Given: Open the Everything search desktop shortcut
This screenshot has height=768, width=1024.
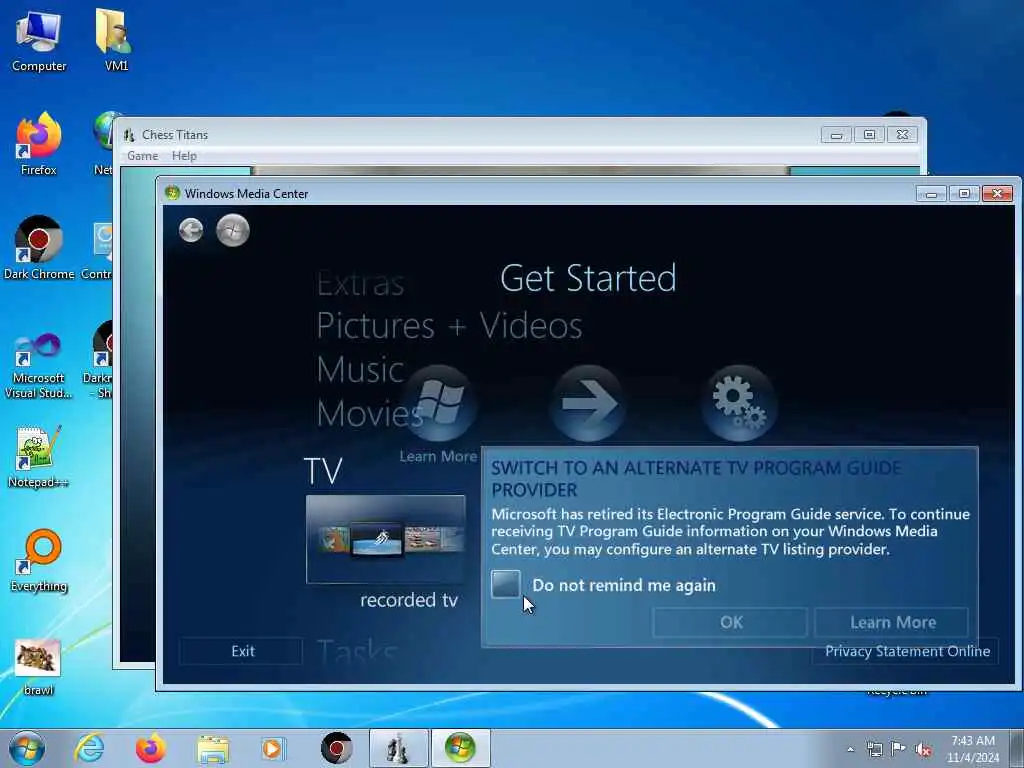Looking at the screenshot, I should pos(39,560).
